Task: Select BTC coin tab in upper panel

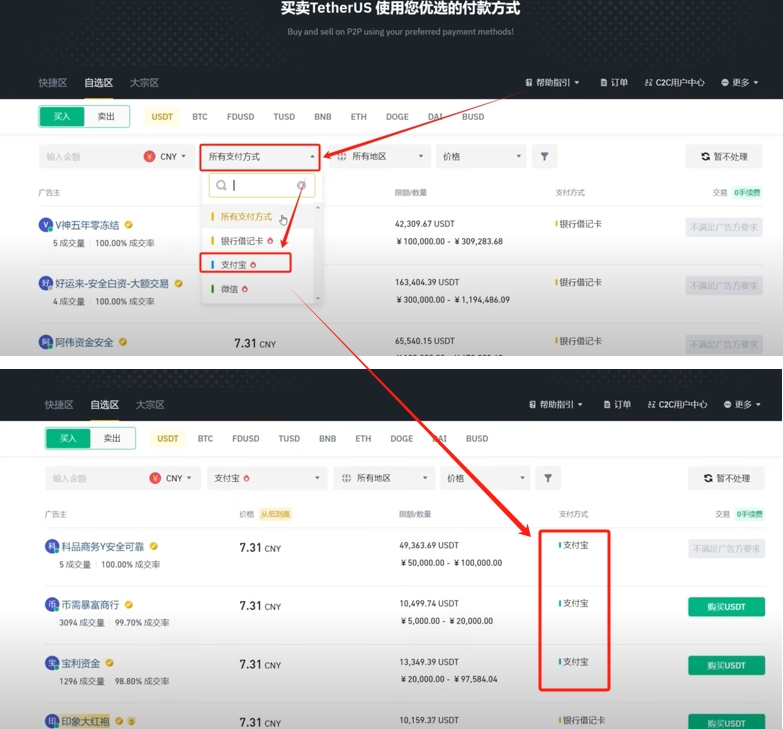Action: click(x=200, y=116)
